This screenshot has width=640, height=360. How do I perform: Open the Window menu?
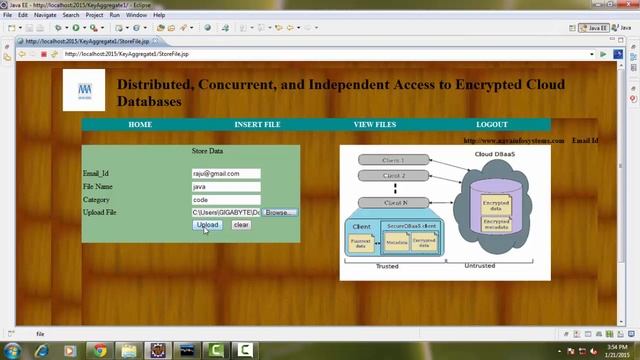click(x=136, y=15)
